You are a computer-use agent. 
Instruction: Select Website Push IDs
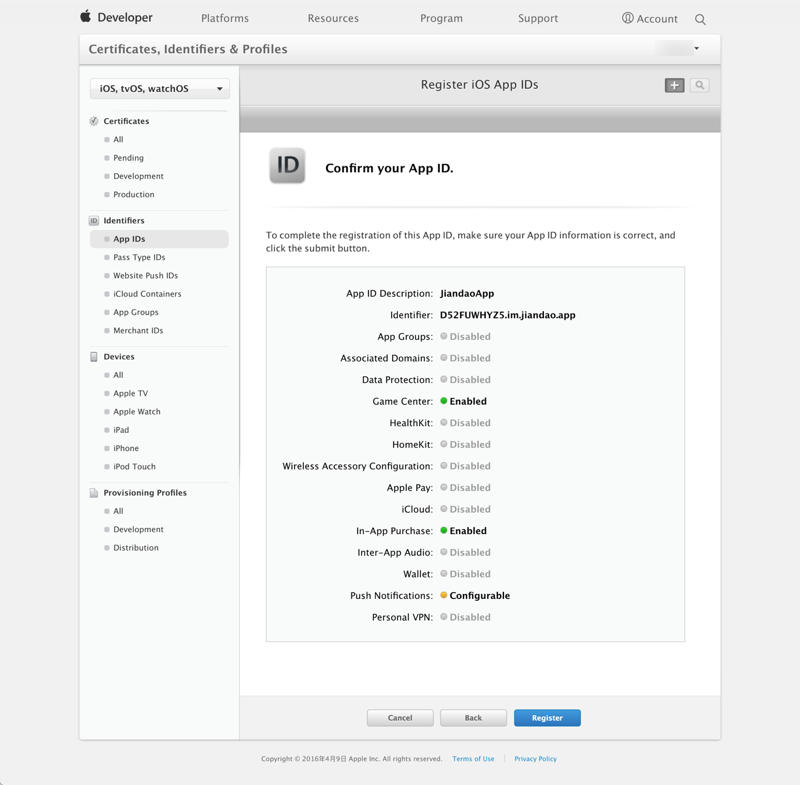[145, 275]
